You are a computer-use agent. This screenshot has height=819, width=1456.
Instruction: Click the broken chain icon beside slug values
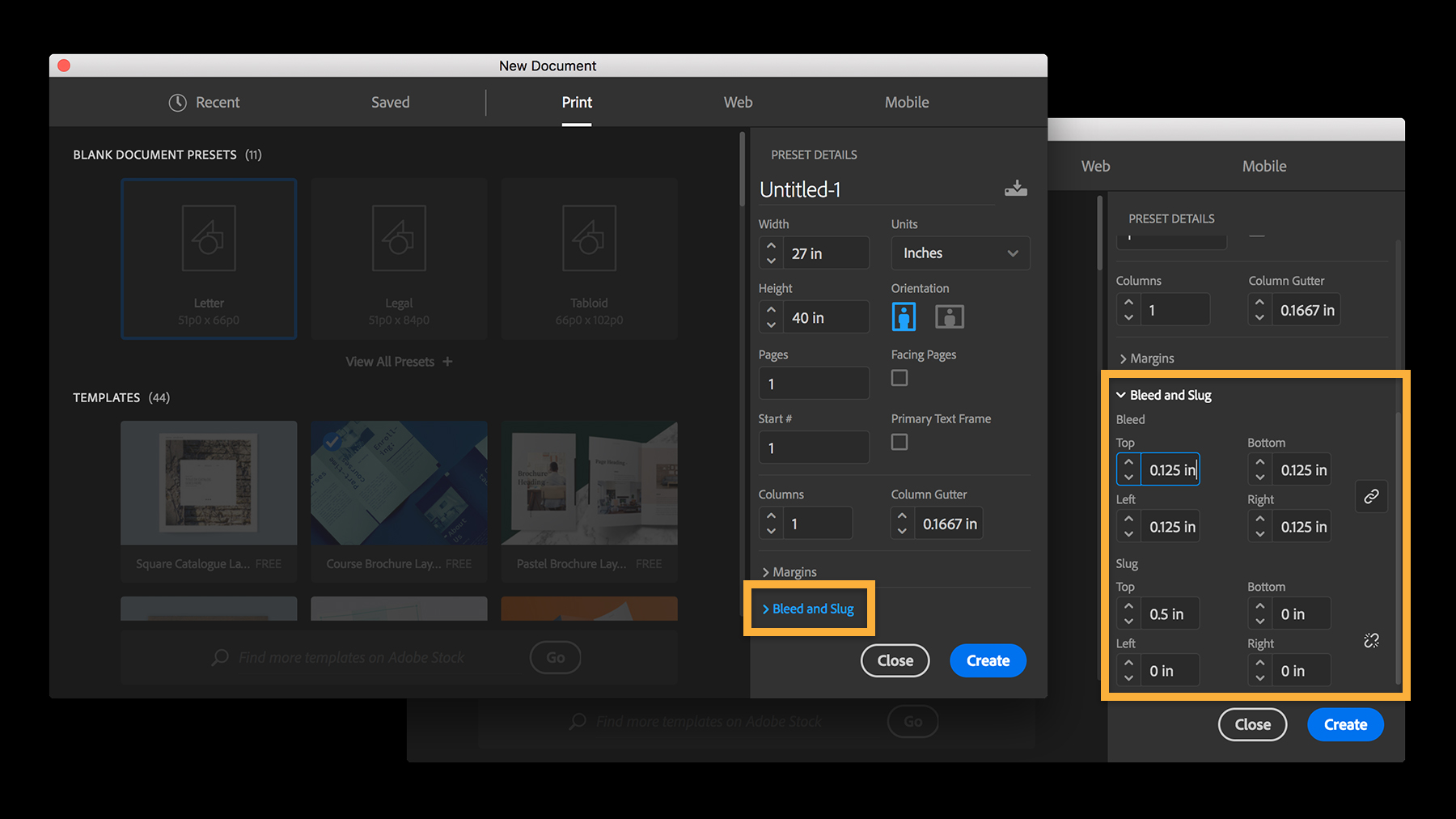pyautogui.click(x=1371, y=639)
